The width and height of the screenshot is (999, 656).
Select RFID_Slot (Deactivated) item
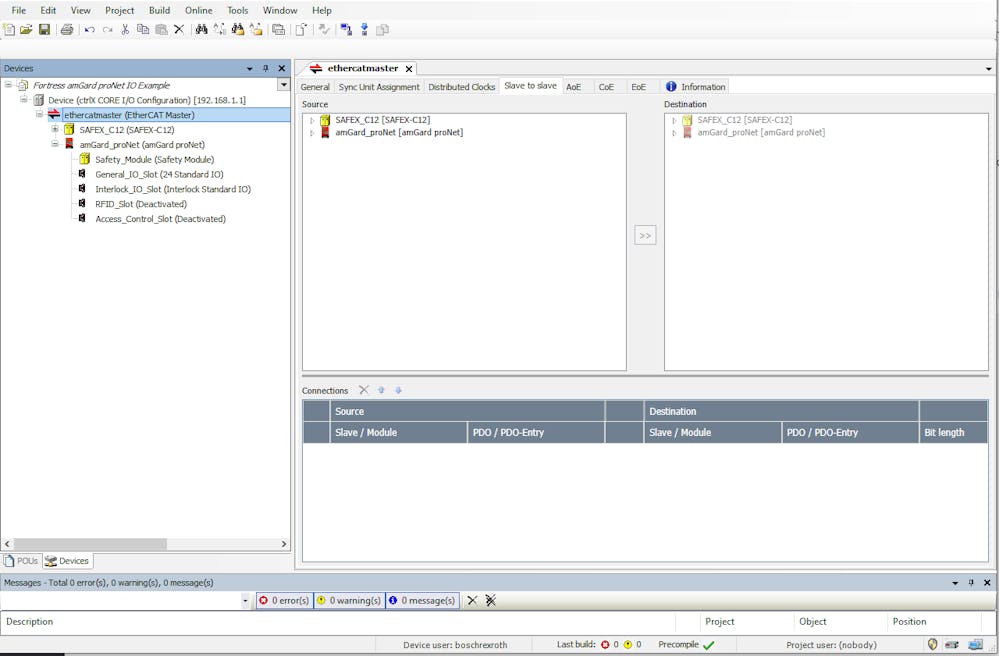[141, 204]
